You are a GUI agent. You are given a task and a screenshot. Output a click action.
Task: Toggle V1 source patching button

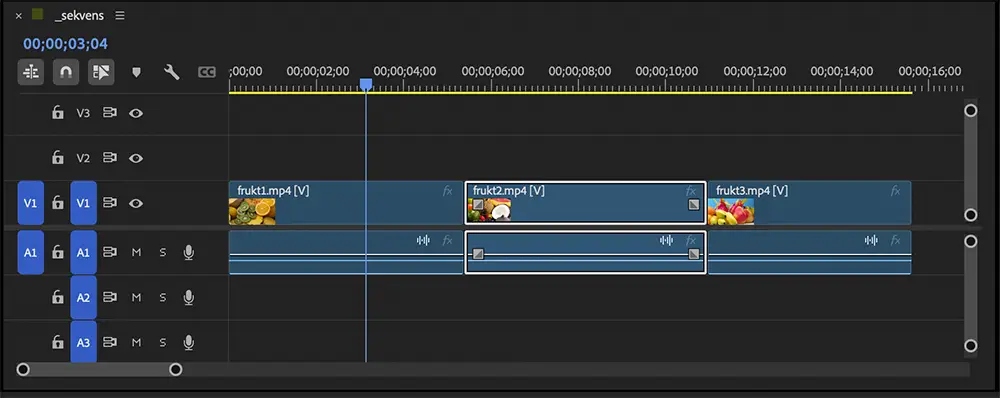tap(31, 203)
